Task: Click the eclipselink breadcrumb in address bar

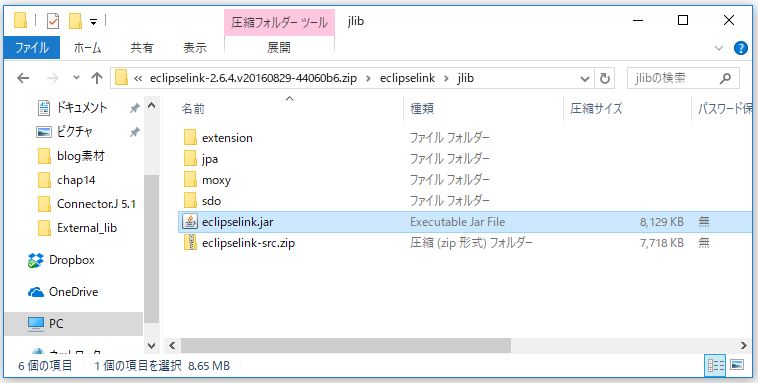Action: click(x=407, y=78)
